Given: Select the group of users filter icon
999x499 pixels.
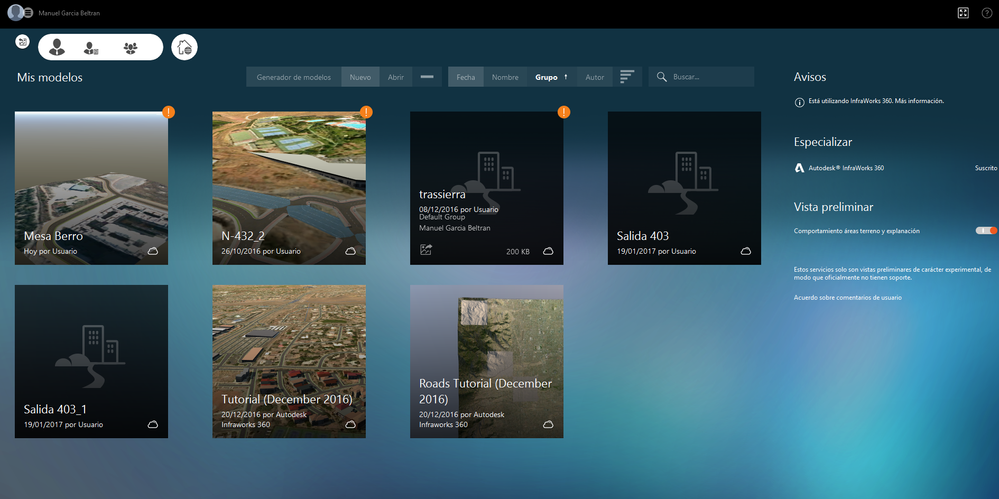Looking at the screenshot, I should tap(131, 48).
